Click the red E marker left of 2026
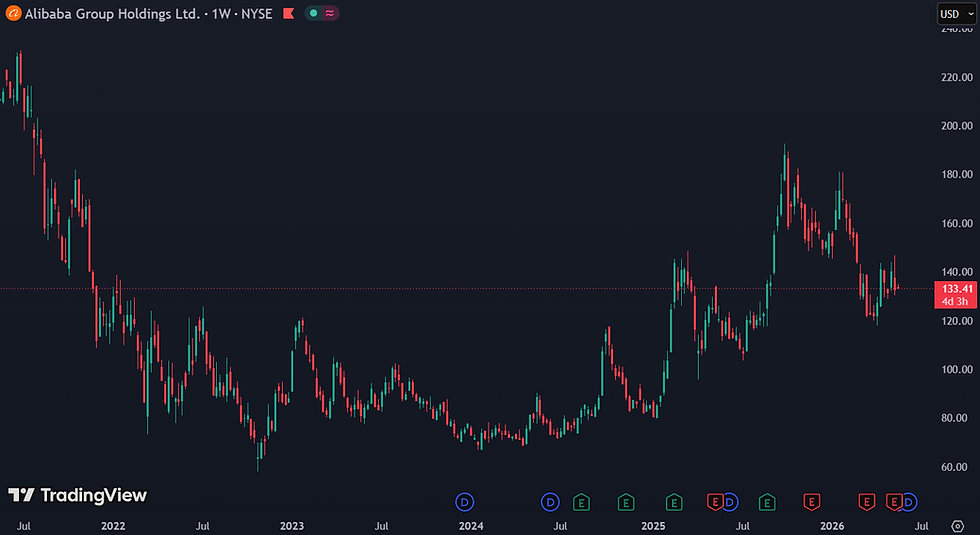Viewport: 980px width, 535px height. (812, 502)
